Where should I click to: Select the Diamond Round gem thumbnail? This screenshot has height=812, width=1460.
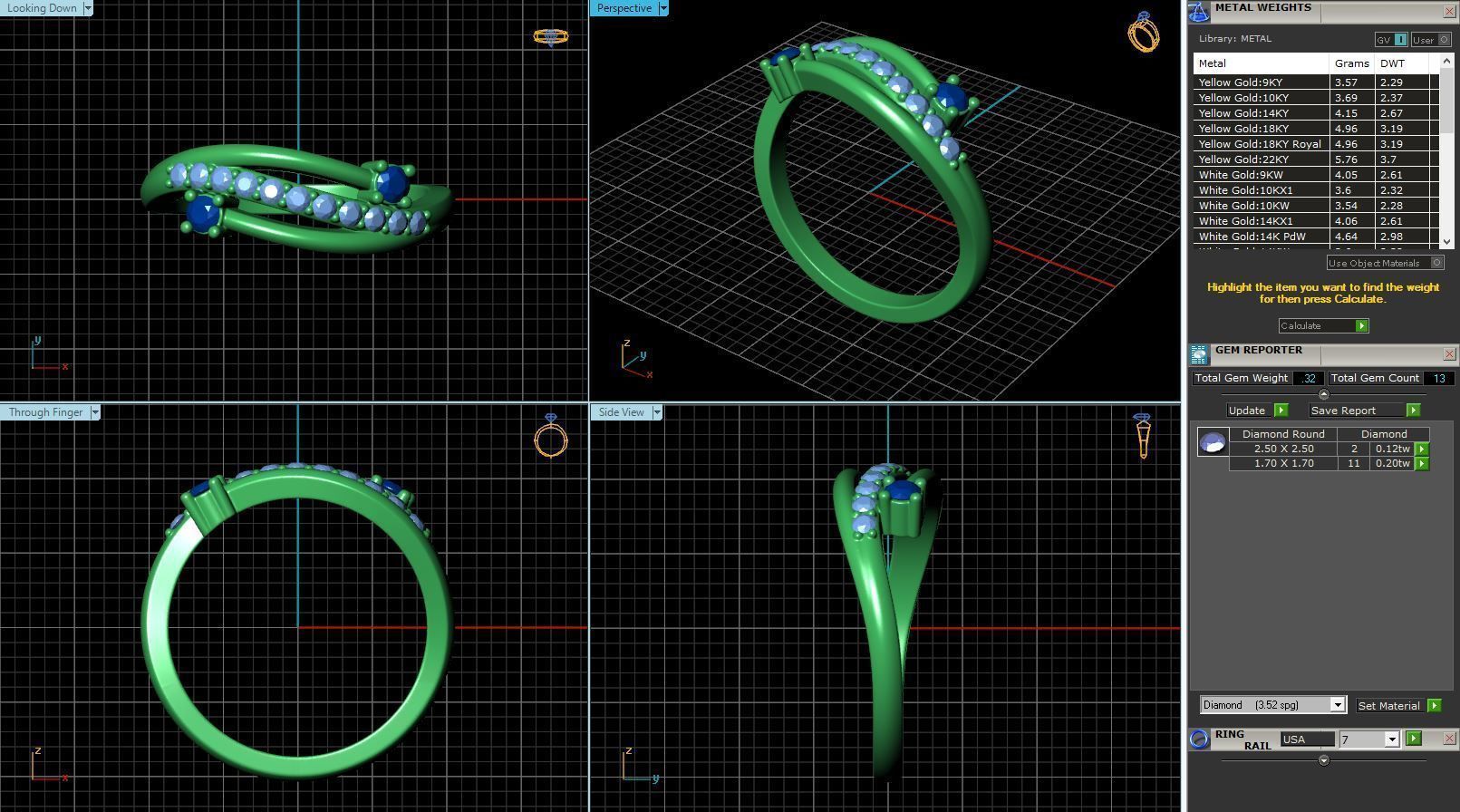(1213, 442)
